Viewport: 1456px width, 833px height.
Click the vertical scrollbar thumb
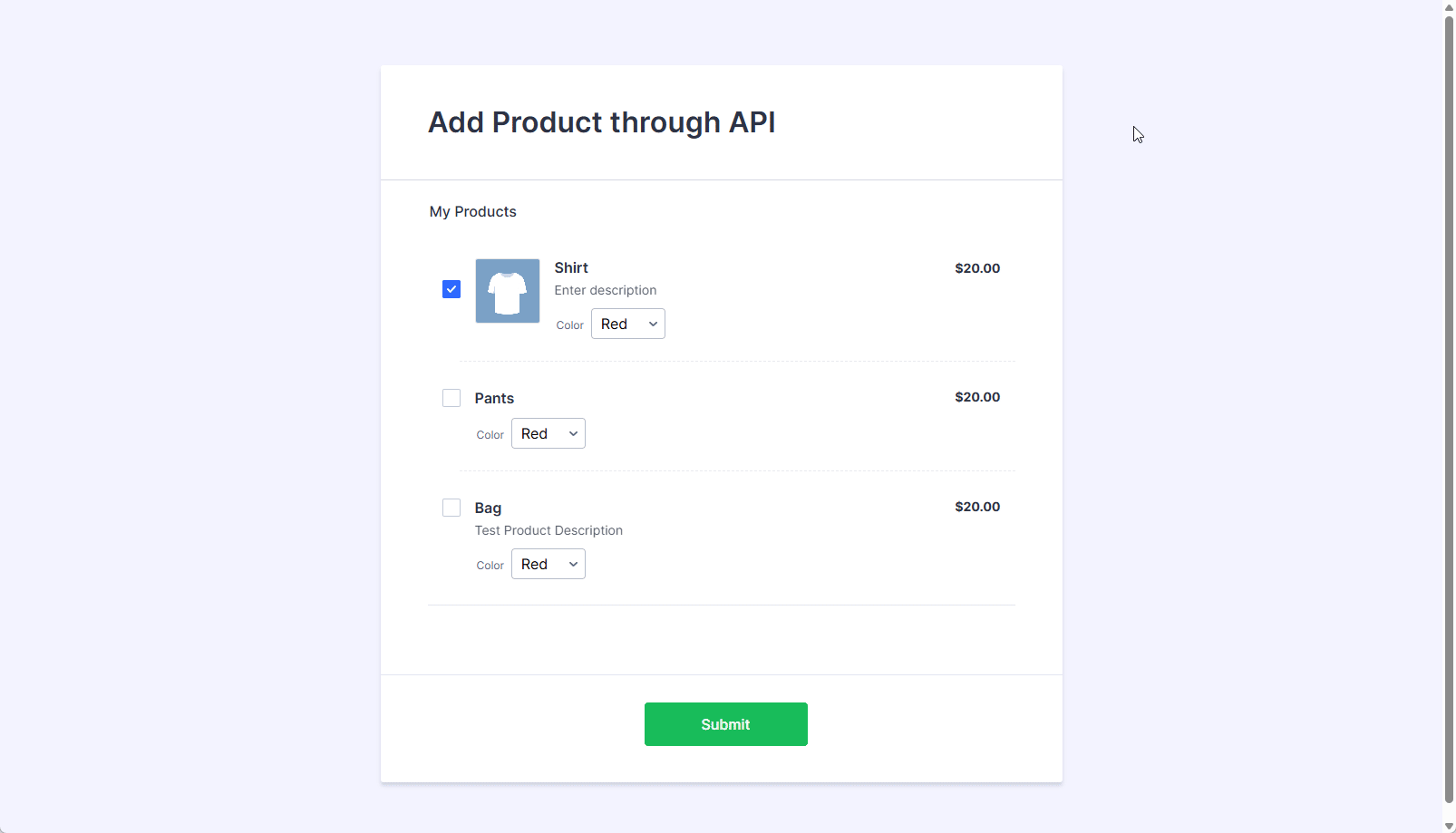coord(1449,408)
